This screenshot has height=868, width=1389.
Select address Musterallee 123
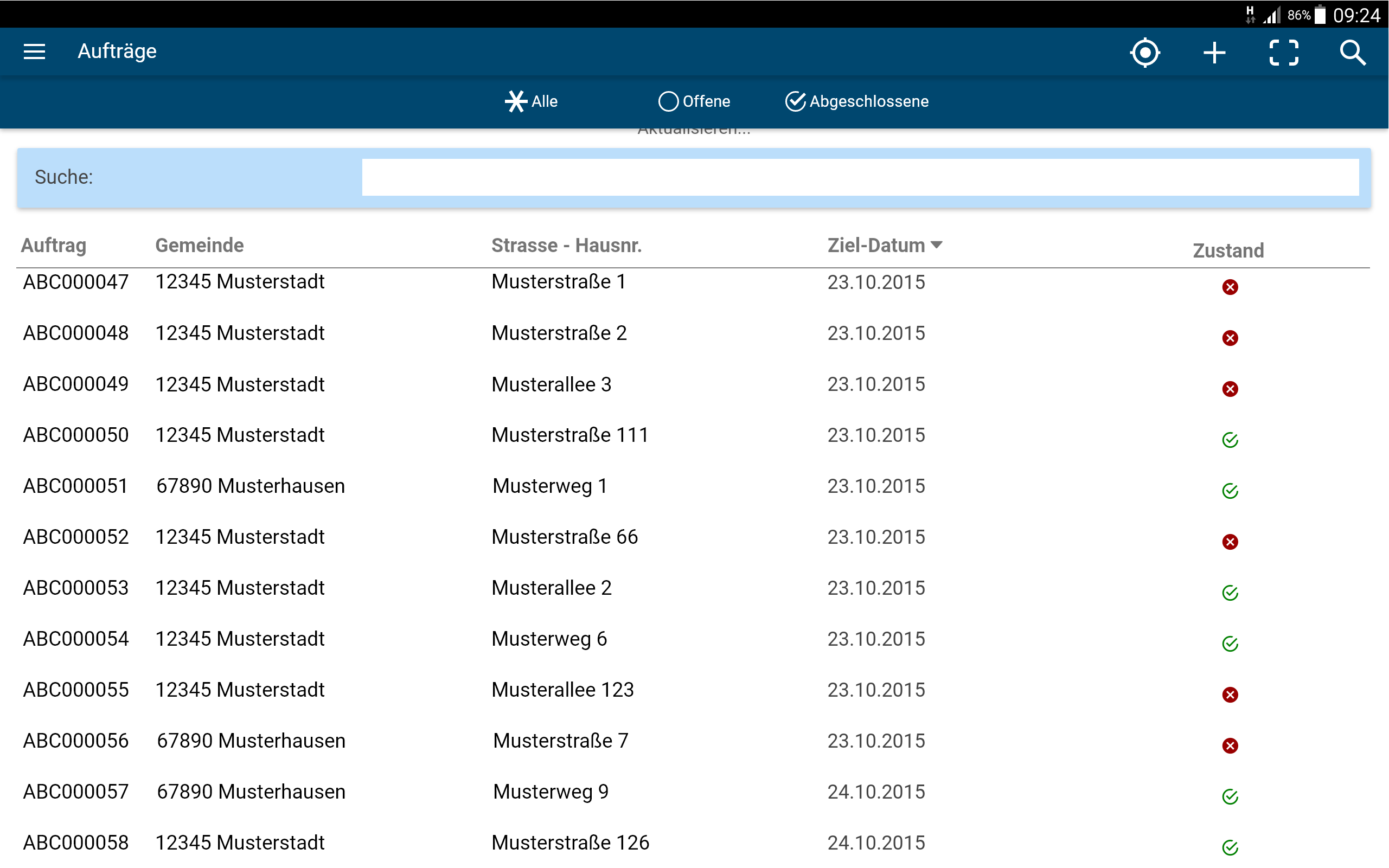click(x=563, y=690)
